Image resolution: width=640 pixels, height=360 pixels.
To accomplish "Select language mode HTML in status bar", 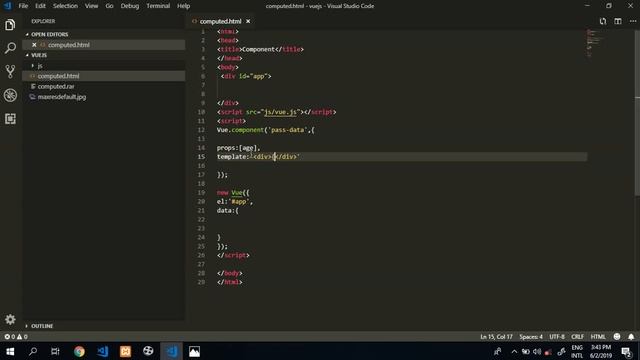I will pos(598,337).
